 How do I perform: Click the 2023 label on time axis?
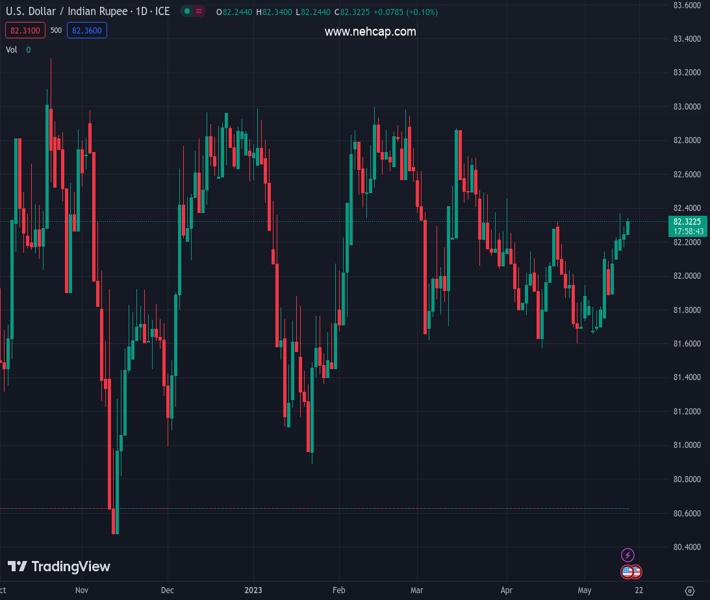[x=255, y=591]
